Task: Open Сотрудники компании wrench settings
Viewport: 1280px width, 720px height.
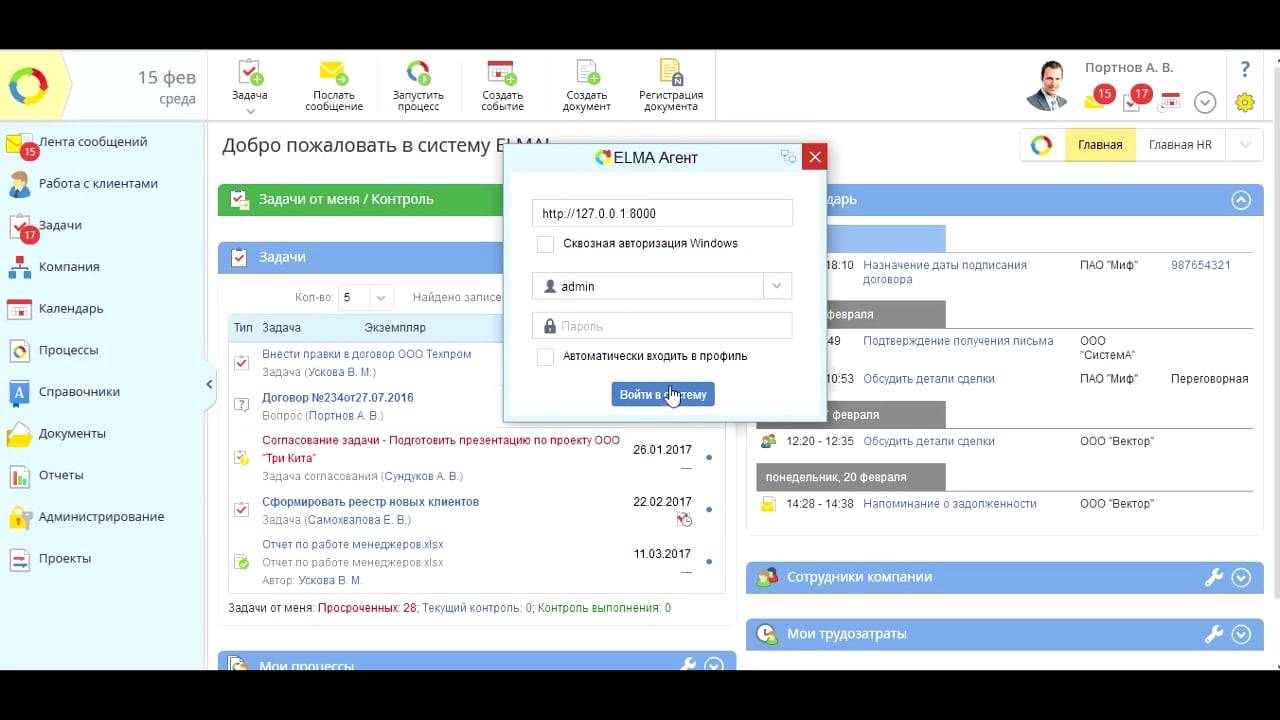Action: point(1214,577)
